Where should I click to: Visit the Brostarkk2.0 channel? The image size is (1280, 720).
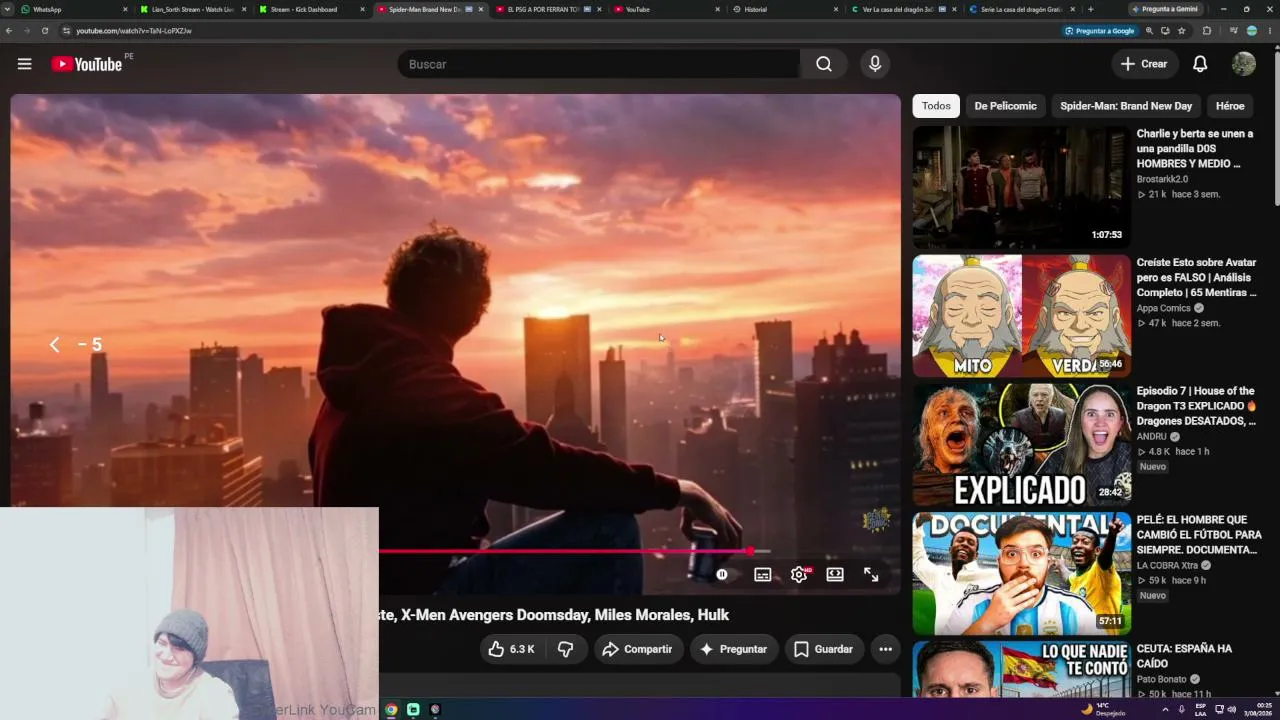click(x=1163, y=179)
